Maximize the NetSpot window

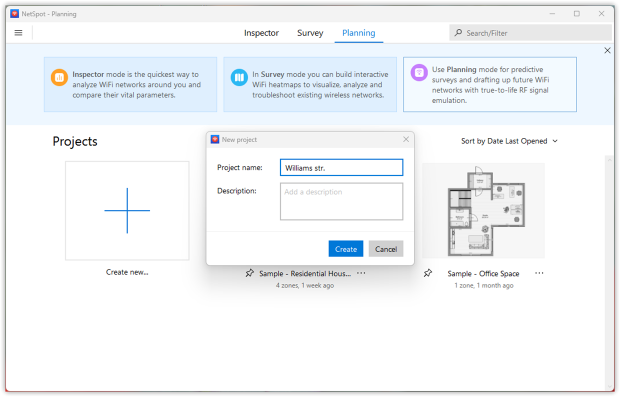click(577, 14)
